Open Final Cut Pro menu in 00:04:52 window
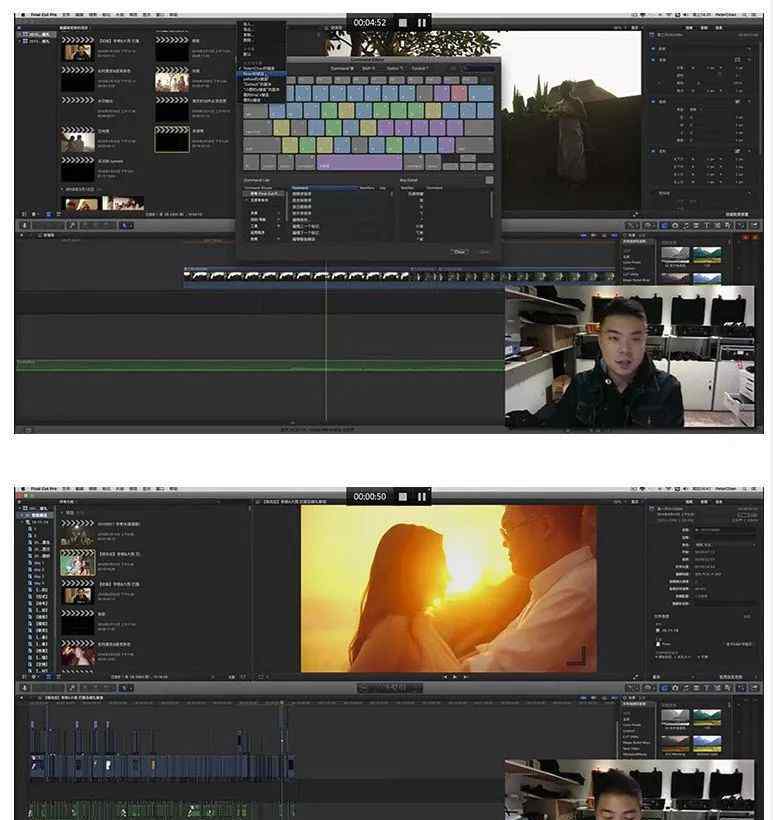The image size is (773, 820). (43, 15)
